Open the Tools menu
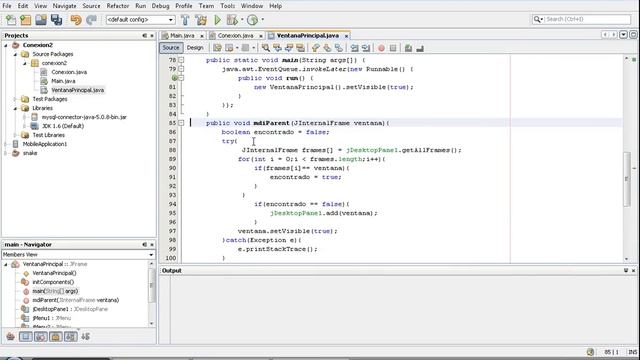The width and height of the screenshot is (640, 360). [x=227, y=6]
